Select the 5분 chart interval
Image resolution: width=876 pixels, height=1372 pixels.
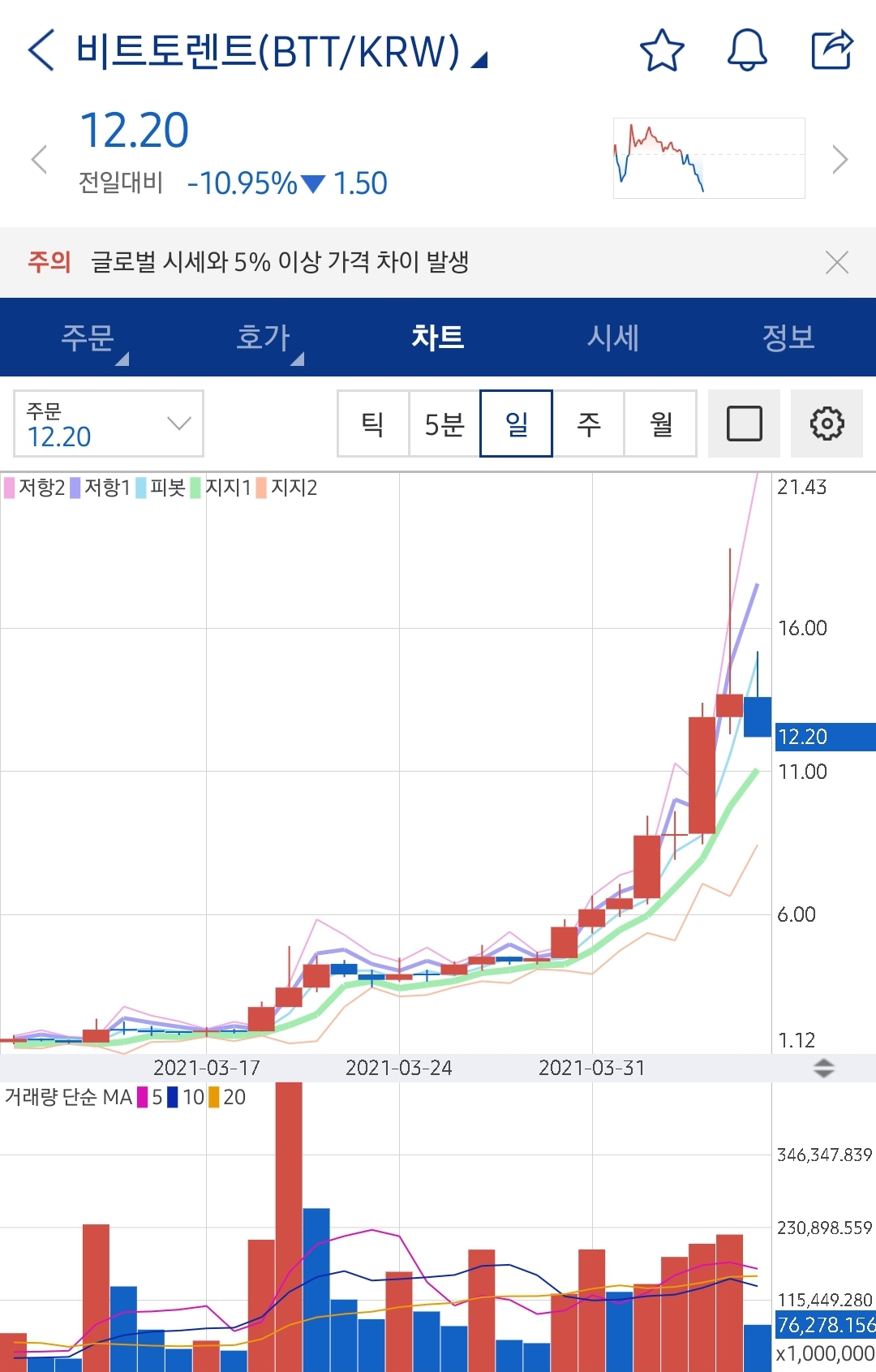click(x=444, y=424)
